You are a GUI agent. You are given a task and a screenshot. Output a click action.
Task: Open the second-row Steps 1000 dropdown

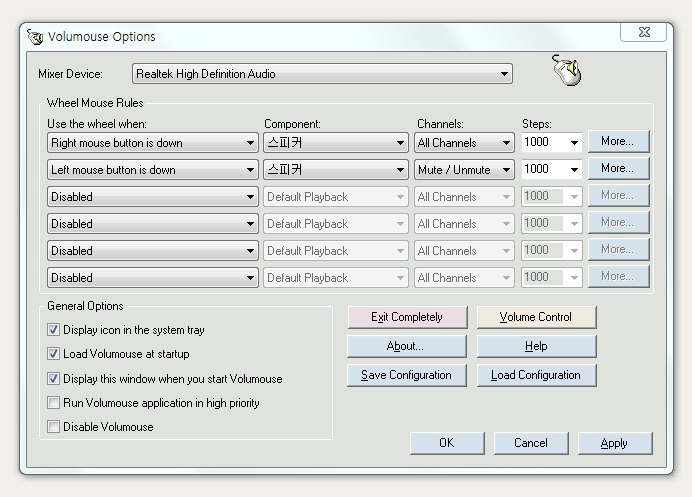pos(552,169)
